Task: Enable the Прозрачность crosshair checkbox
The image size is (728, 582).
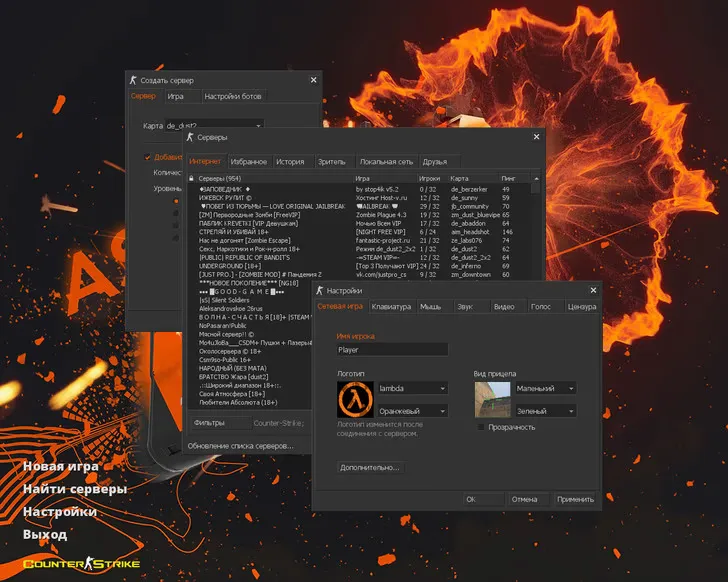Action: [481, 427]
